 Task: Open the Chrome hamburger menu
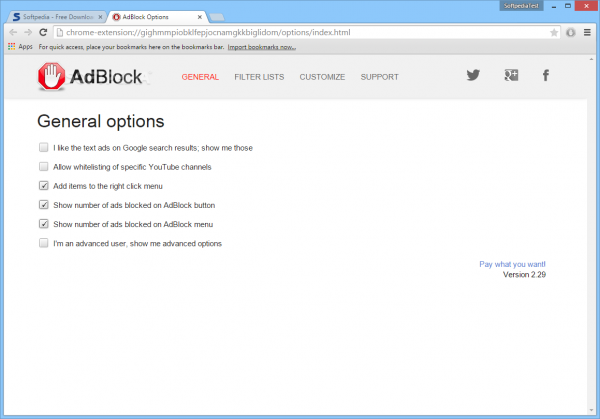[x=587, y=33]
